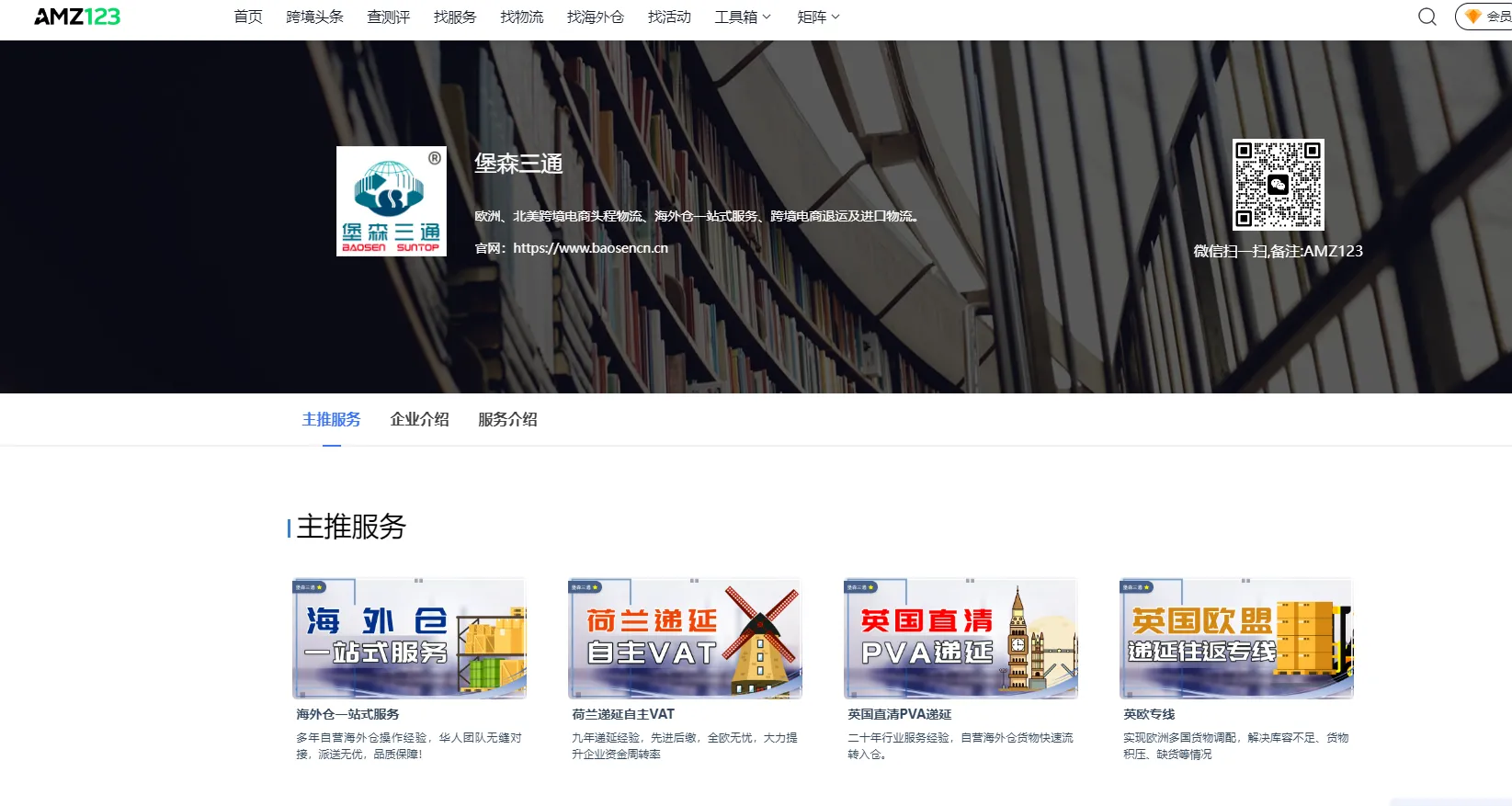Click the 微信扫一扫,备注:AMZ123 caption
Screen dimensions: 1512x806
click(x=1278, y=251)
